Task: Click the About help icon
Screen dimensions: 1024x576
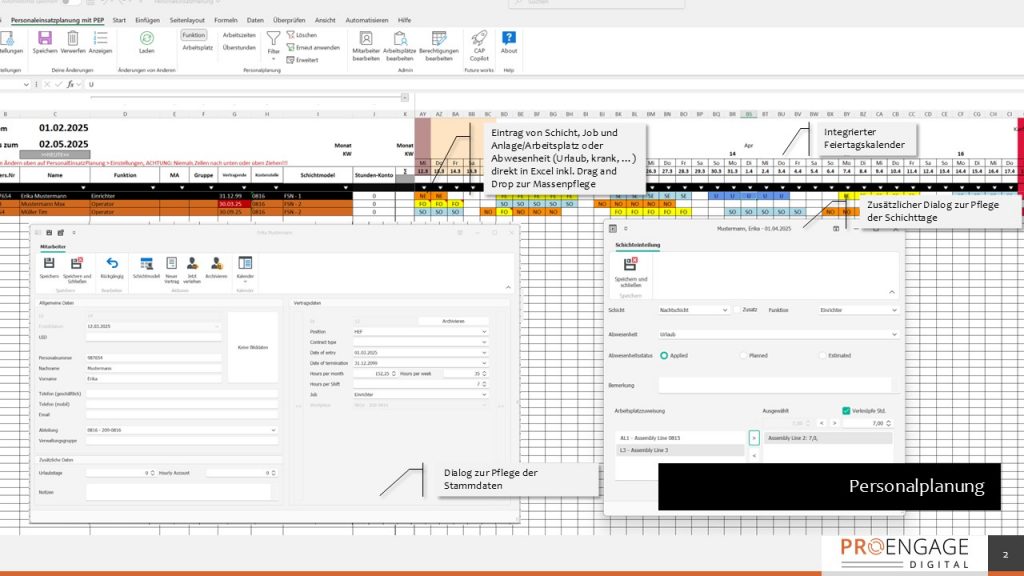Action: pos(509,38)
